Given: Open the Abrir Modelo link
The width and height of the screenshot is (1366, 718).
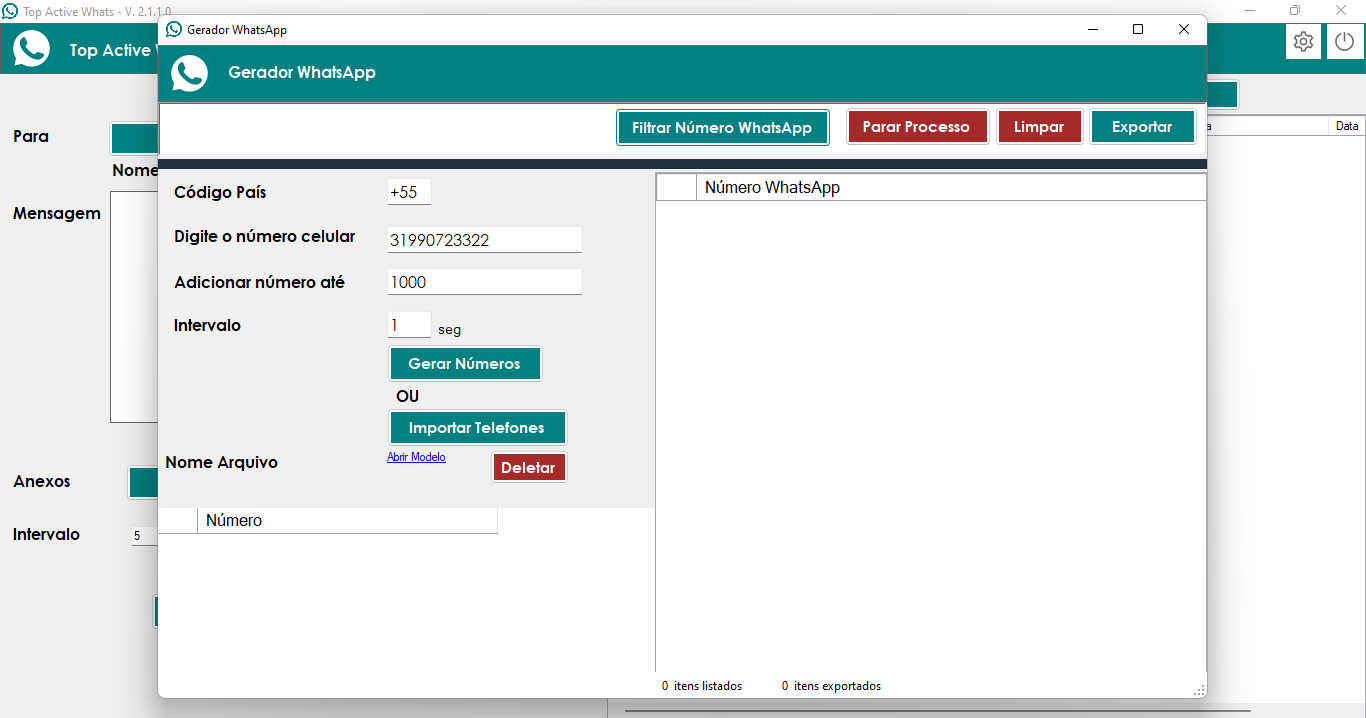Looking at the screenshot, I should coord(416,457).
